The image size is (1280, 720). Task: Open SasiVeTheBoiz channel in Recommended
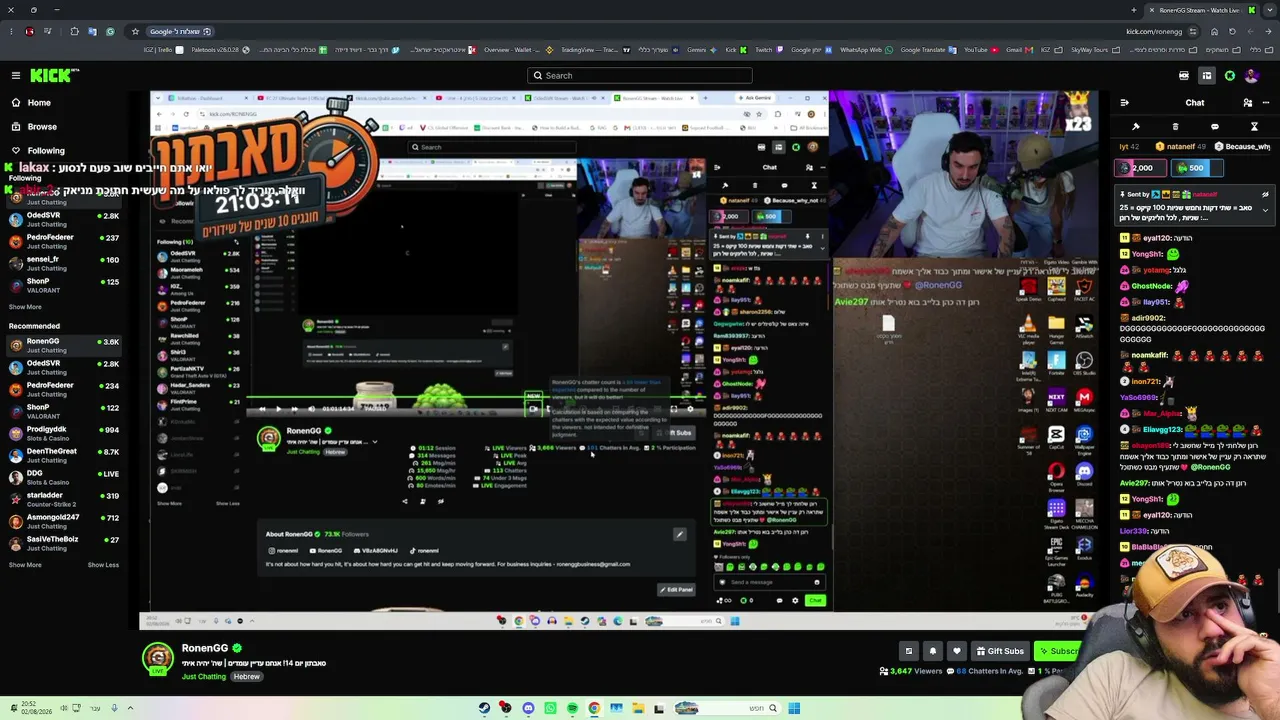coord(65,543)
